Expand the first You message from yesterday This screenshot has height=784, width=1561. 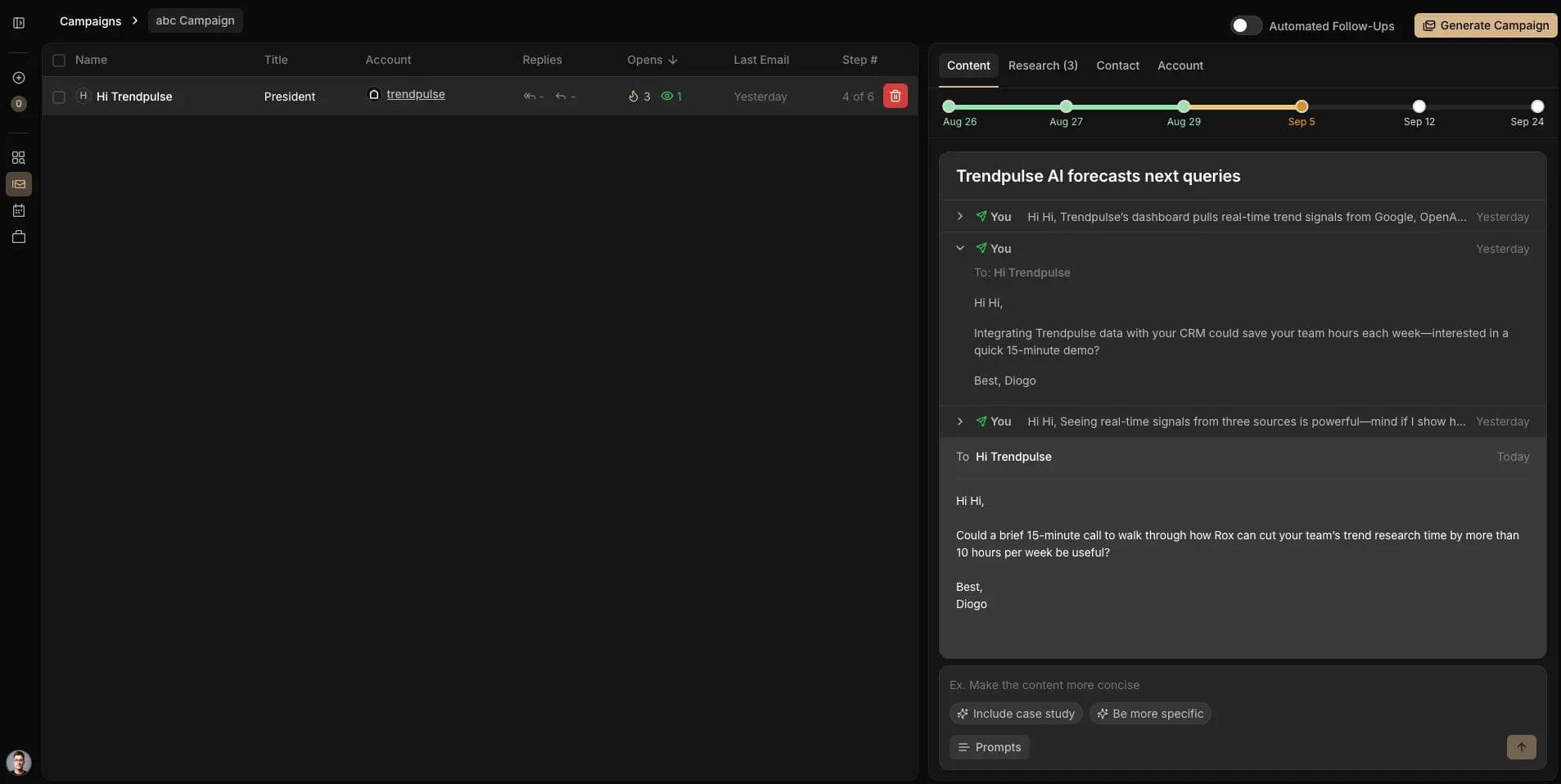tap(959, 216)
